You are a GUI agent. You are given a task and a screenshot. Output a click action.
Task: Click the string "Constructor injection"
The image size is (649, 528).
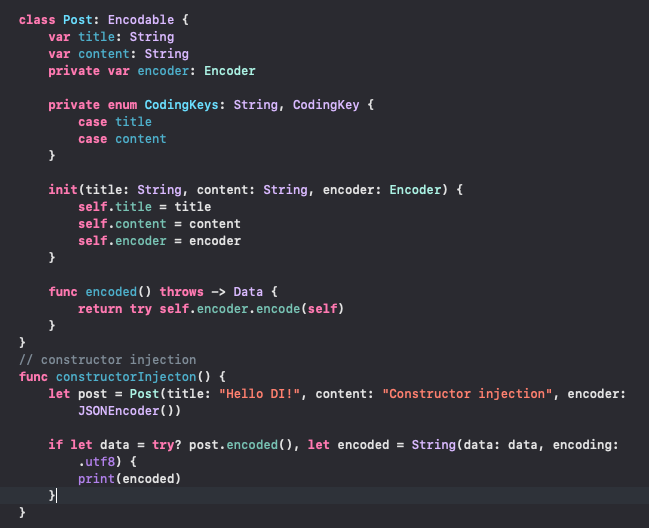tap(467, 394)
